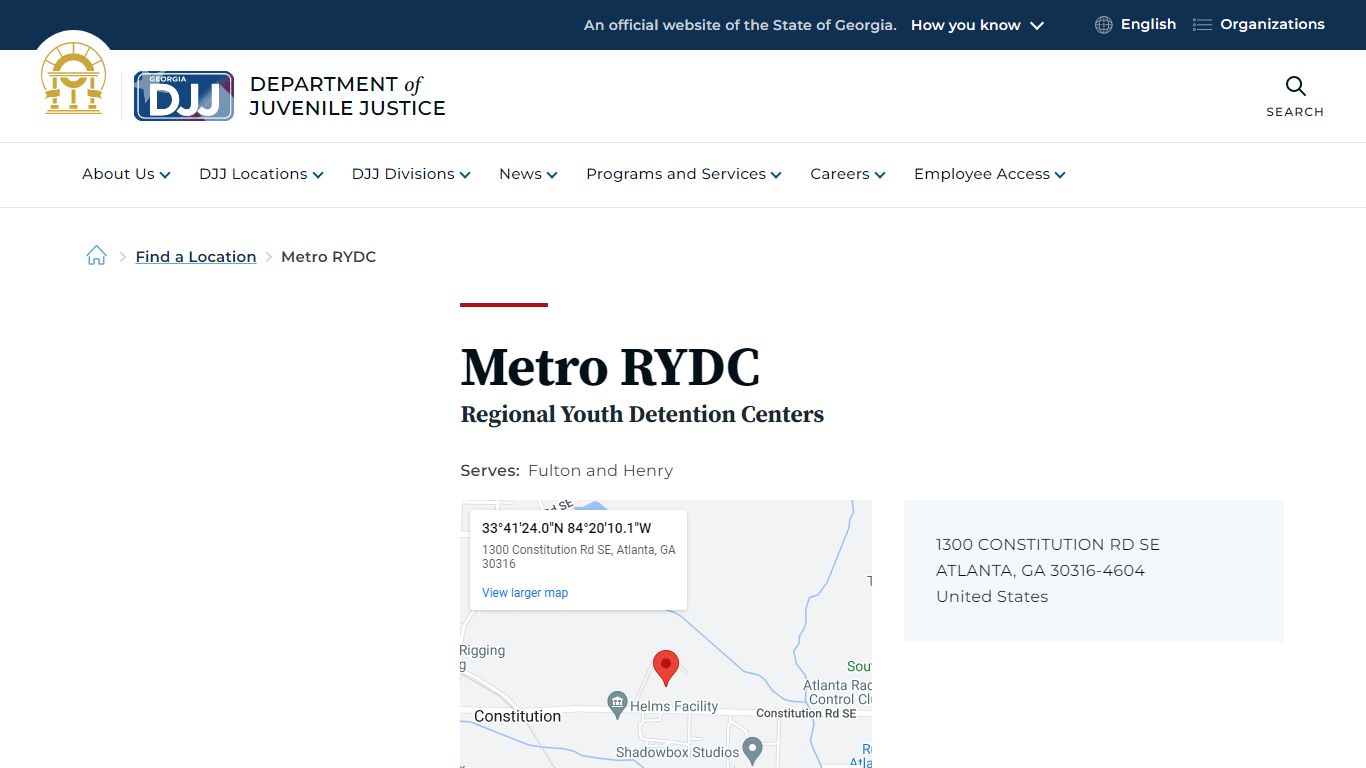Open the About Us menu
Viewport: 1366px width, 768px height.
tap(126, 174)
